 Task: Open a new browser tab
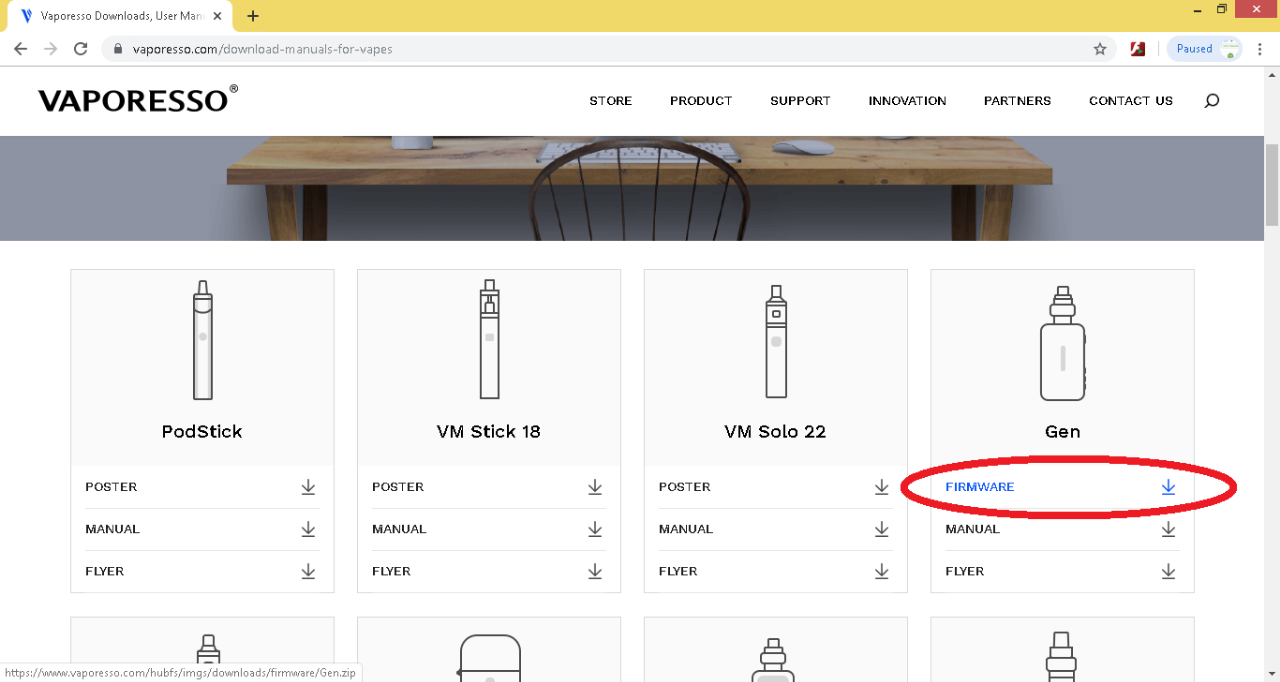click(x=253, y=16)
